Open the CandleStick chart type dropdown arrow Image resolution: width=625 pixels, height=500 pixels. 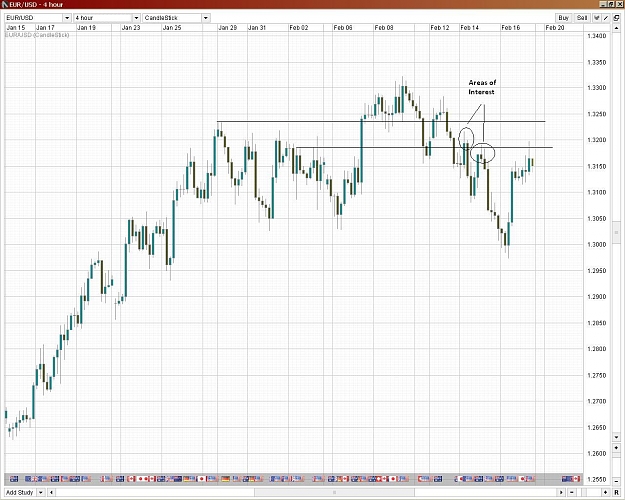tap(206, 18)
